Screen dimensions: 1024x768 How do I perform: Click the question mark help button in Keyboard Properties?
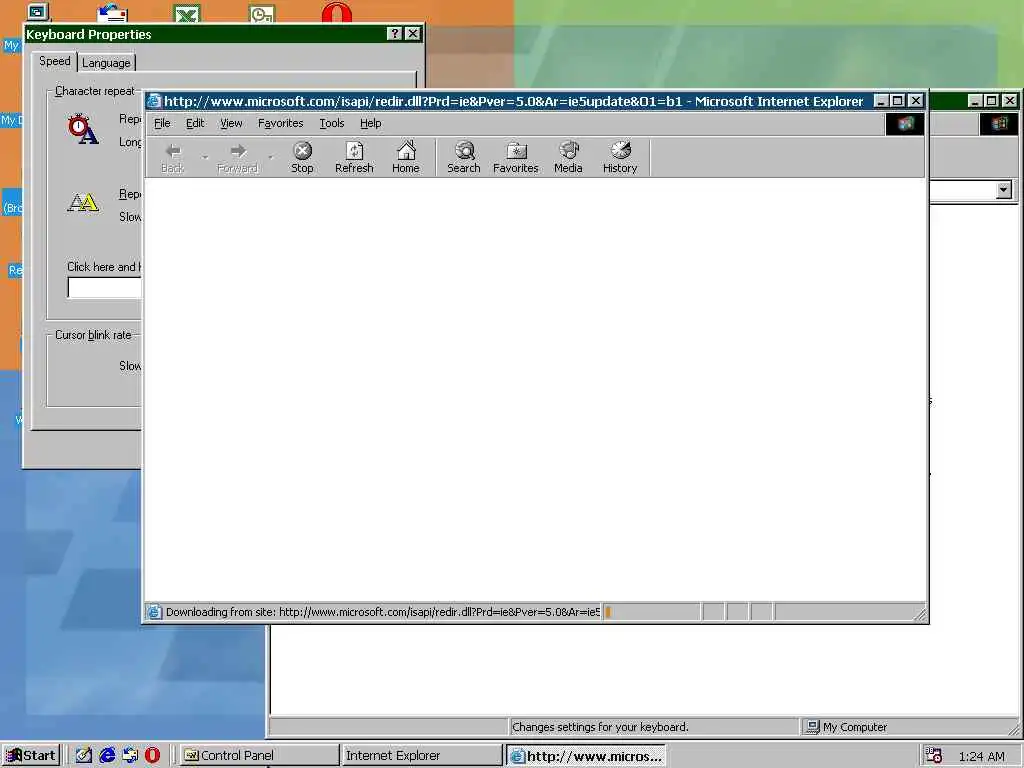(x=394, y=34)
